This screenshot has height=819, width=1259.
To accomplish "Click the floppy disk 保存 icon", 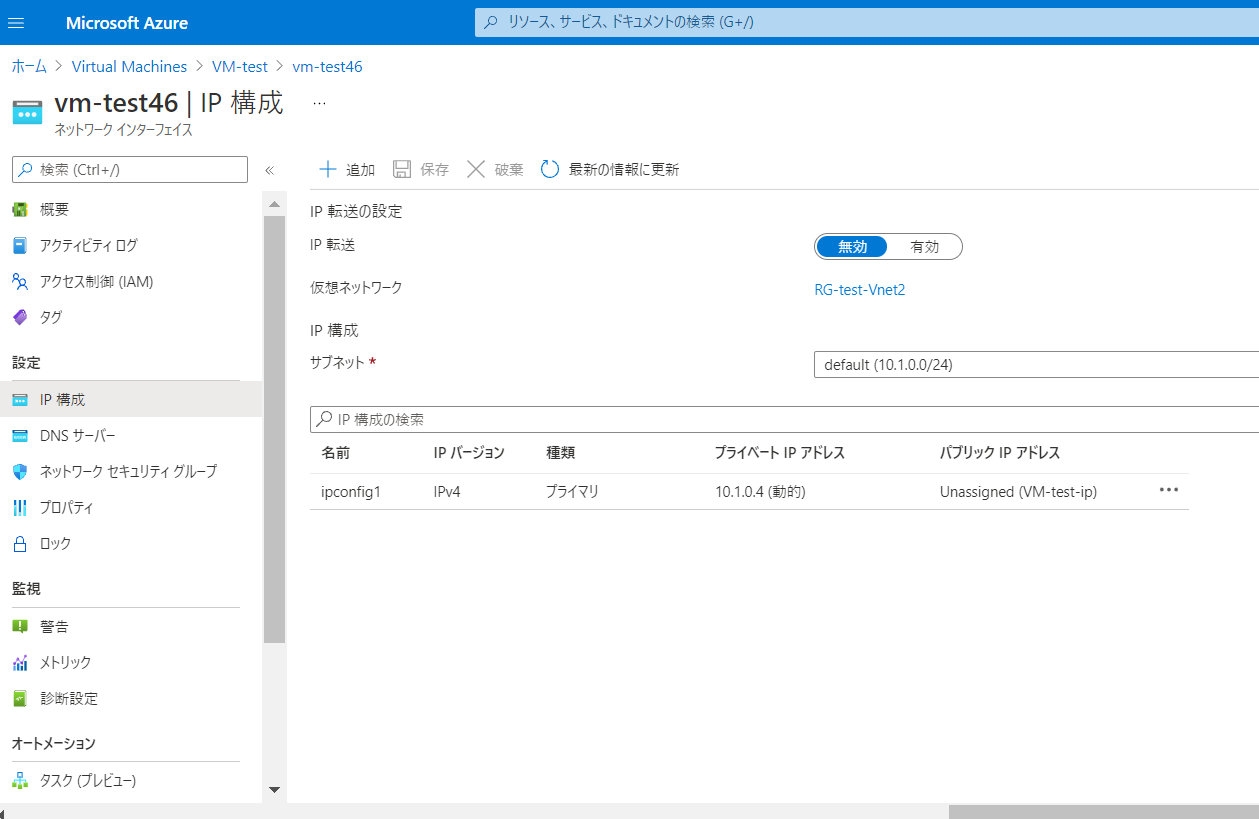I will click(x=402, y=169).
